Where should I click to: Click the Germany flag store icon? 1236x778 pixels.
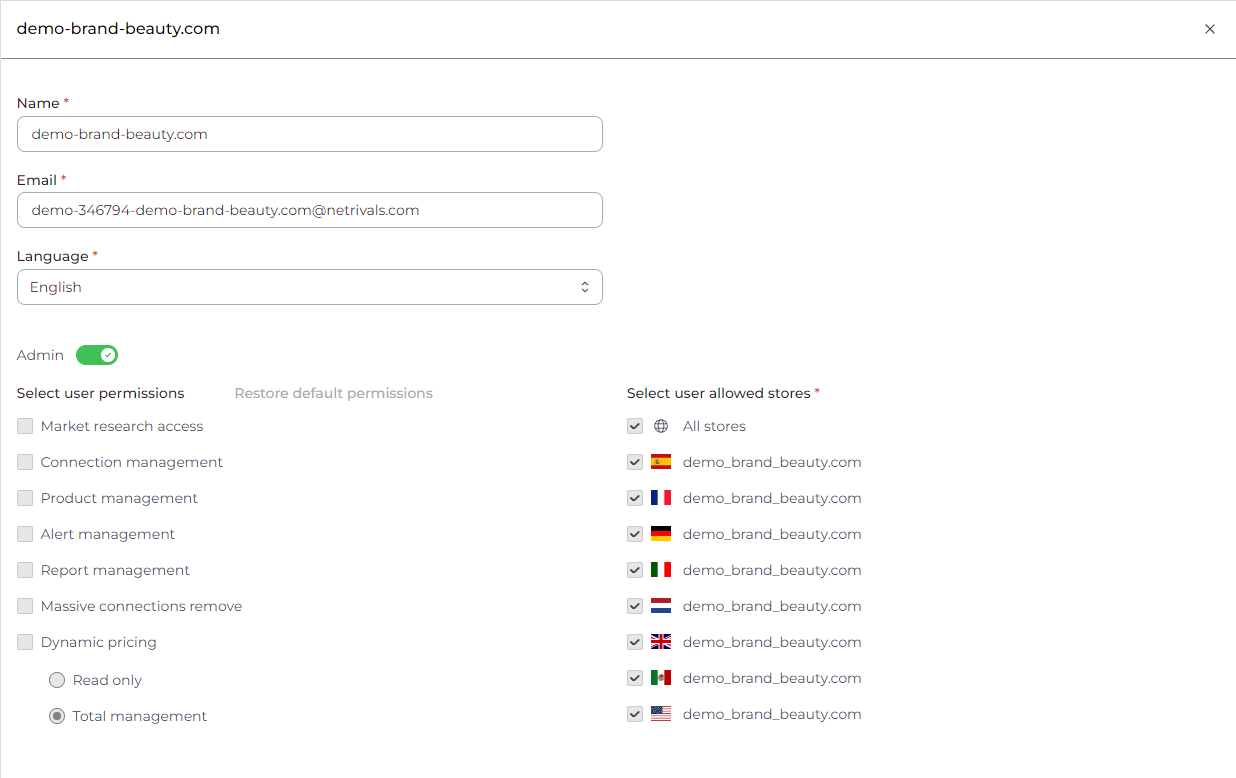click(660, 534)
